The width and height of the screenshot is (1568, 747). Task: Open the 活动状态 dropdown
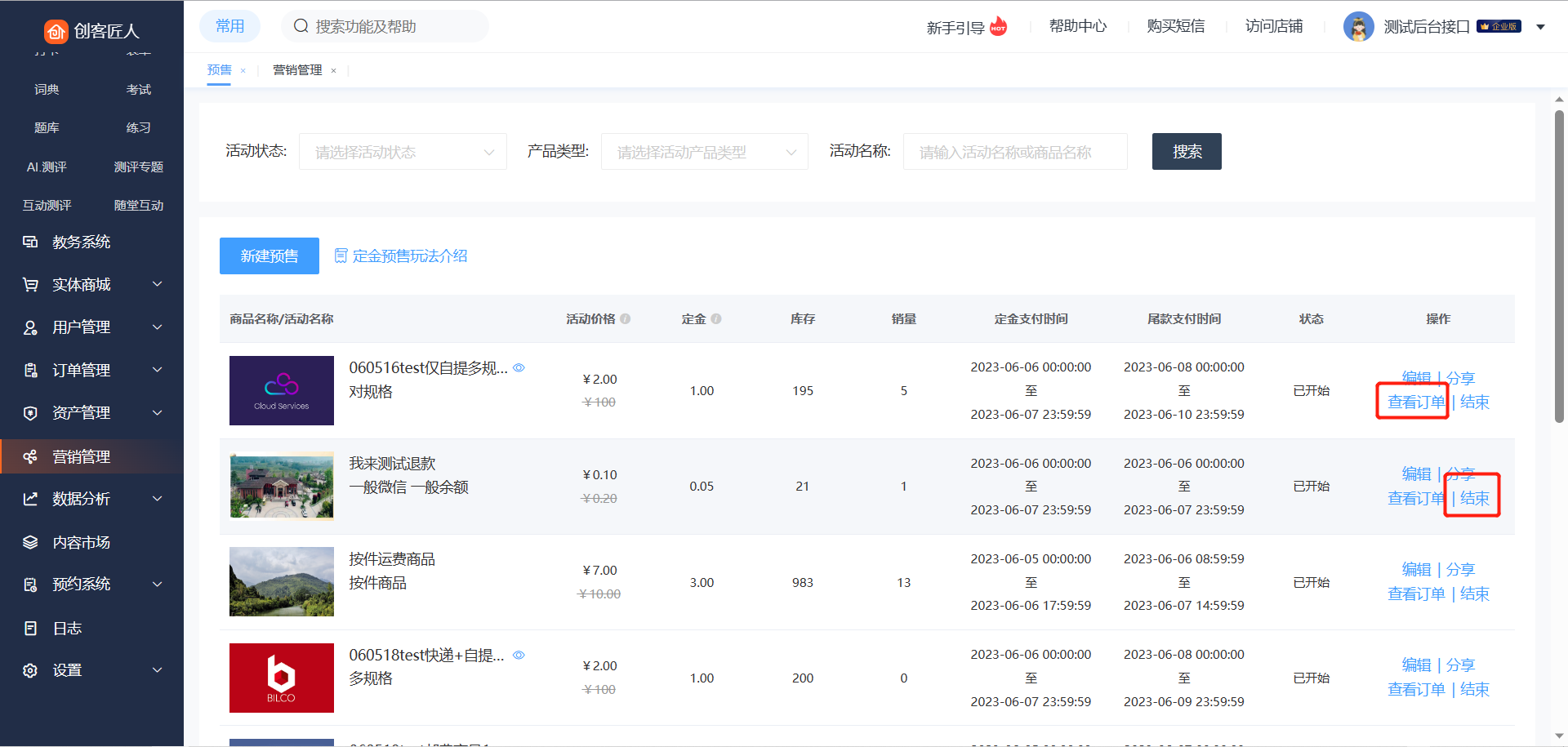pyautogui.click(x=403, y=152)
